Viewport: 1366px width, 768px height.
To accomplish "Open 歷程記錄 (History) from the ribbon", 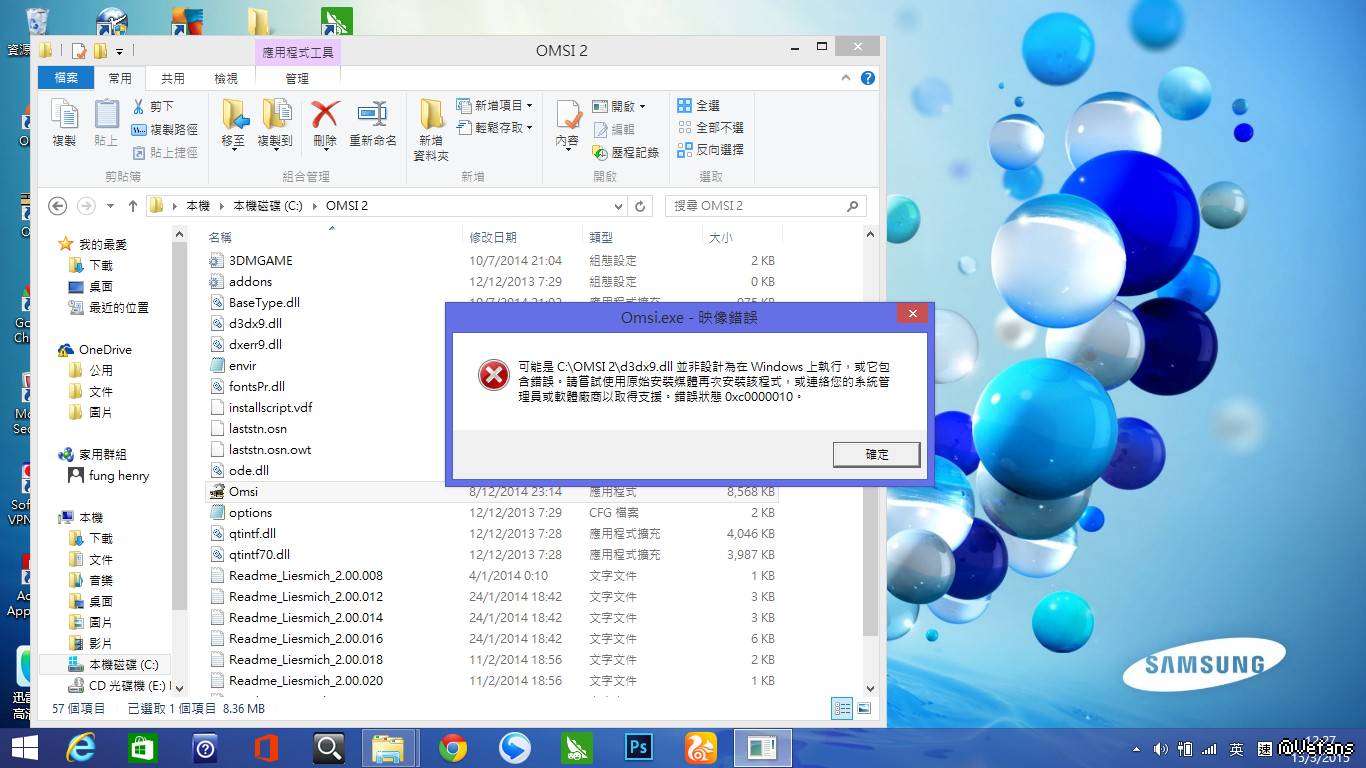I will [626, 152].
